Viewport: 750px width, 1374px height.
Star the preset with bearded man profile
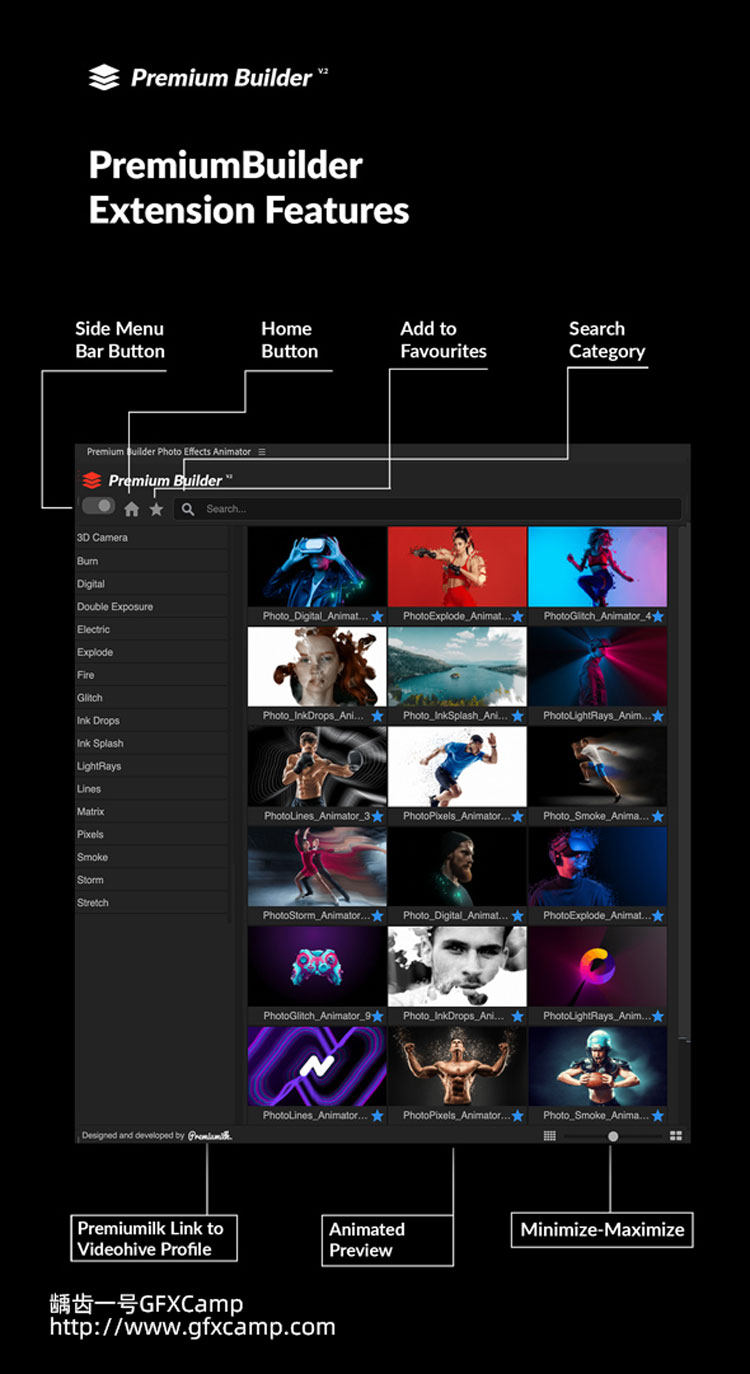[518, 916]
